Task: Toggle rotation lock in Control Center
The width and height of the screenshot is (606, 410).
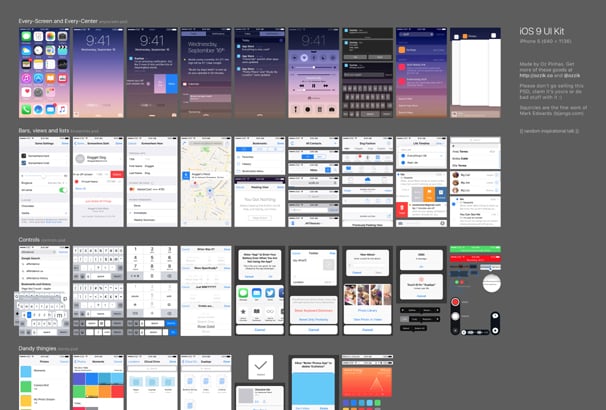Action: pyautogui.click(x=332, y=58)
